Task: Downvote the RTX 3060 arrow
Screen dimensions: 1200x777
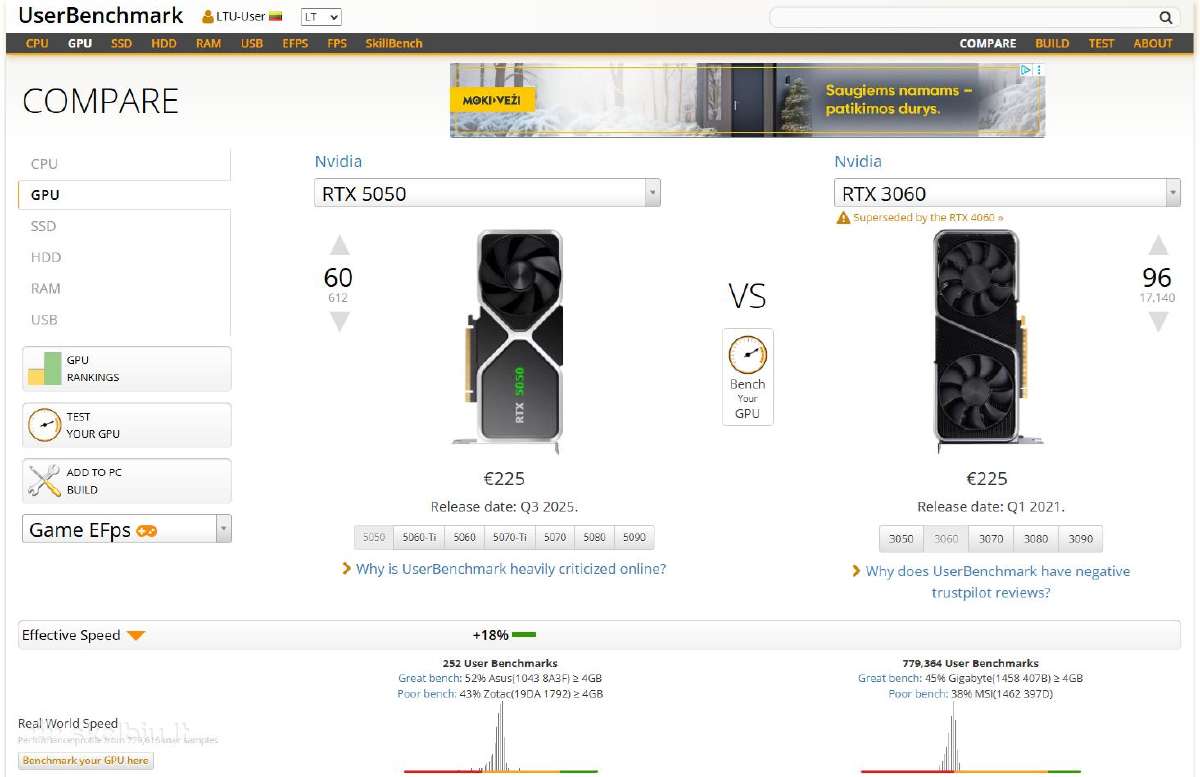Action: [x=1158, y=321]
